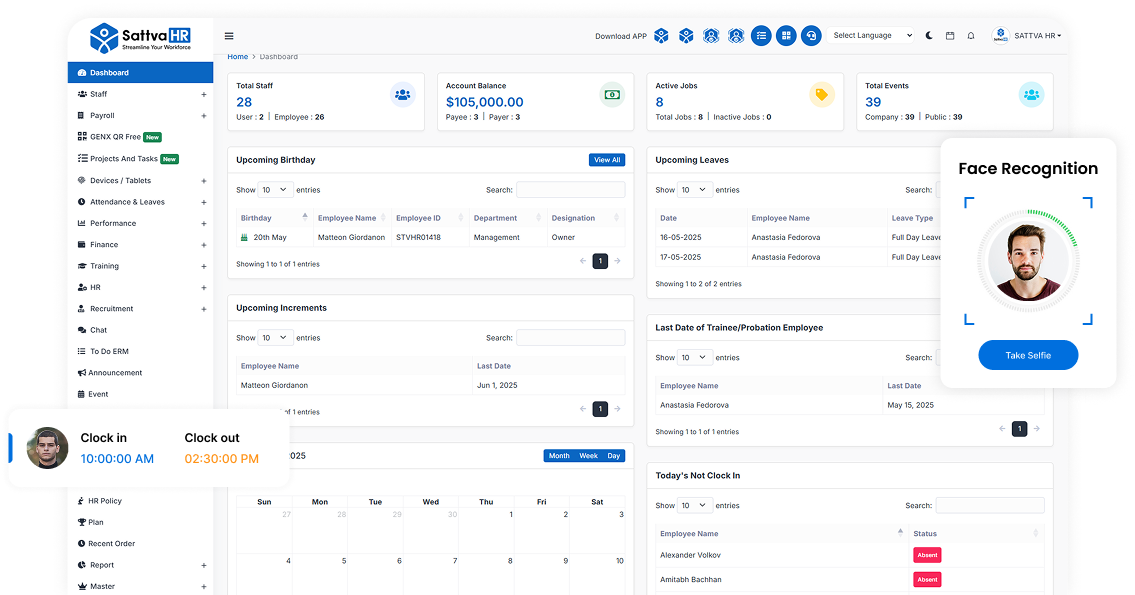Select the Chat icon in the sidebar
This screenshot has height=595, width=1135.
[104, 329]
